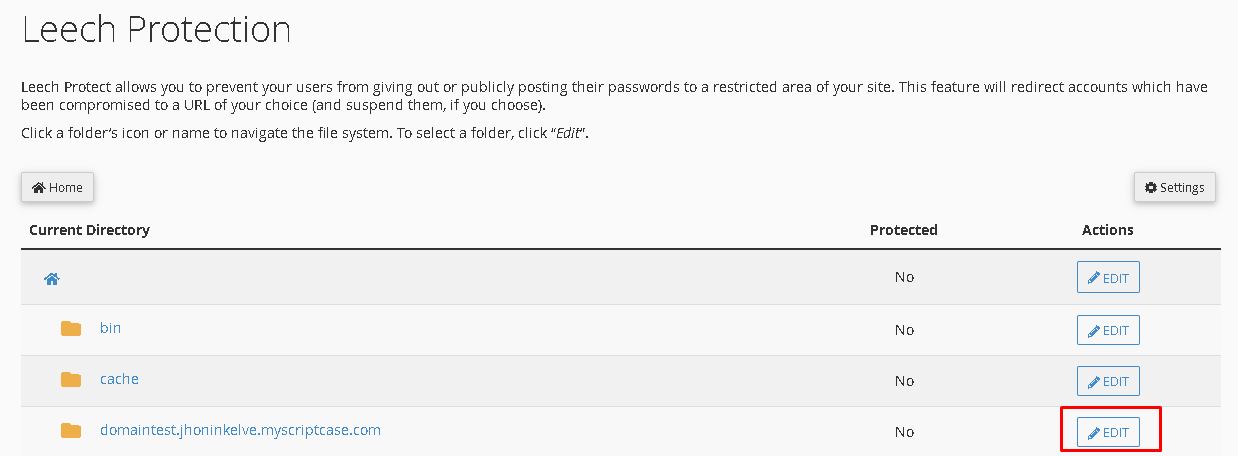1238x456 pixels.
Task: Edit the cache folder protection
Action: (1108, 381)
